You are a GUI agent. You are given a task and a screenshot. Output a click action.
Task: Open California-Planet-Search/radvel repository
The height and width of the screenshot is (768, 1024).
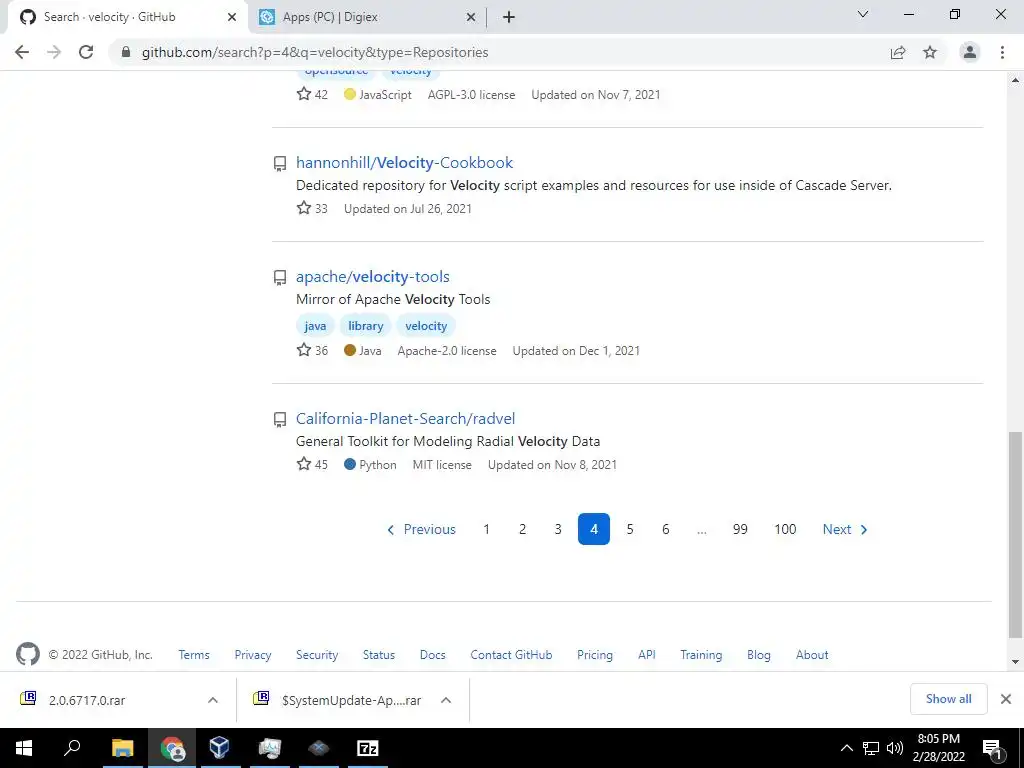406,419
